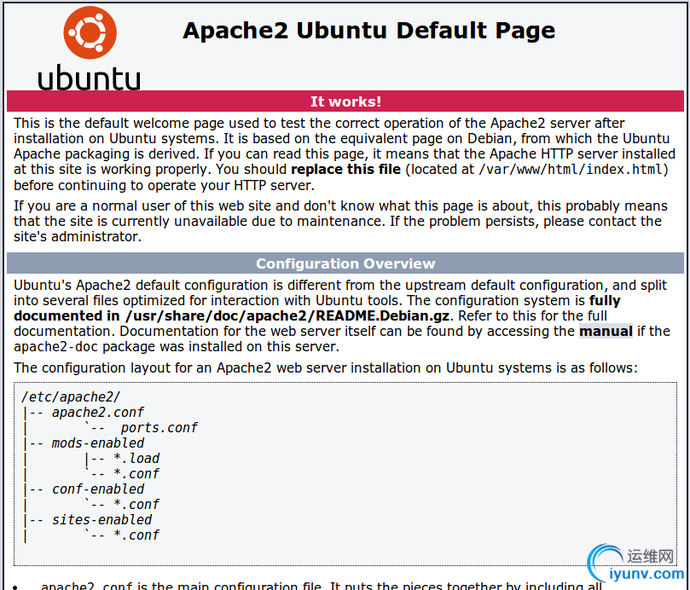Click the Apache2 Ubuntu Default Page heading
The height and width of the screenshot is (590, 690).
coord(369,30)
